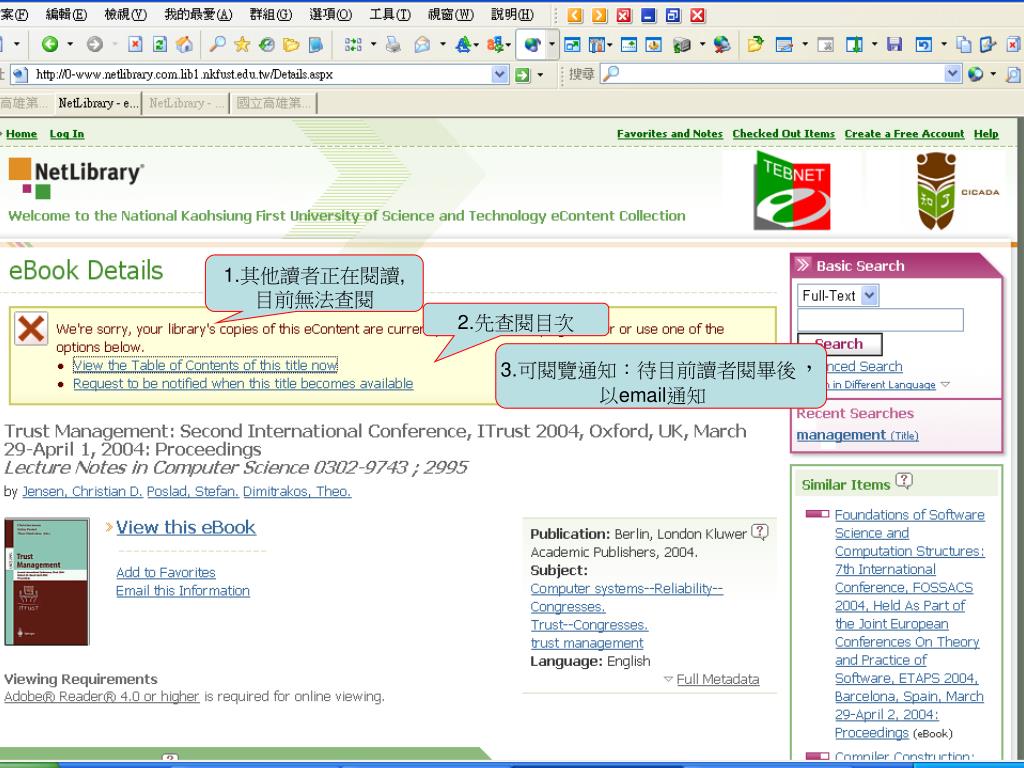Switch to the active NetLibrary - e... tab

point(97,103)
